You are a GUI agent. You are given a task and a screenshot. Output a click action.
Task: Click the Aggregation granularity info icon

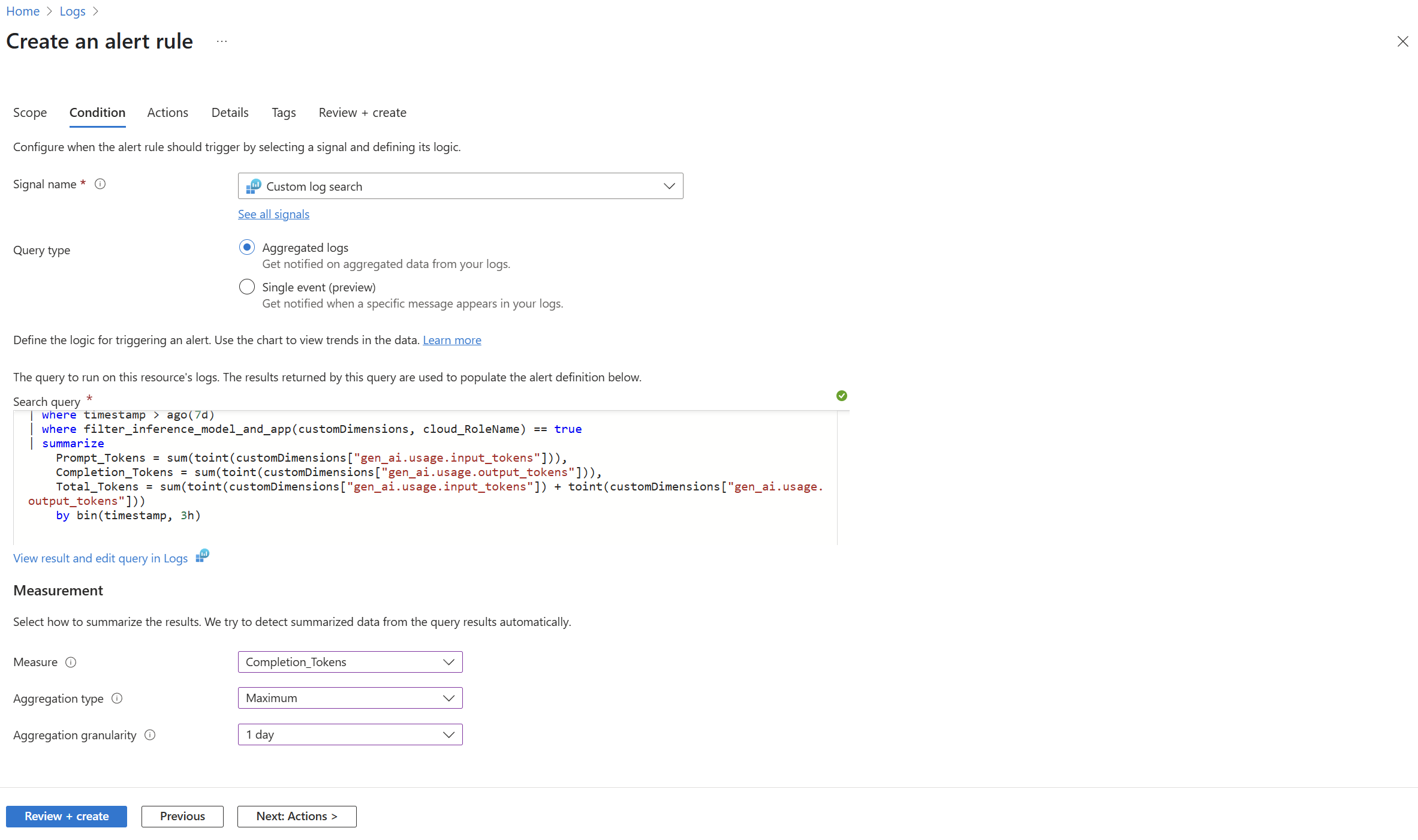tap(150, 735)
